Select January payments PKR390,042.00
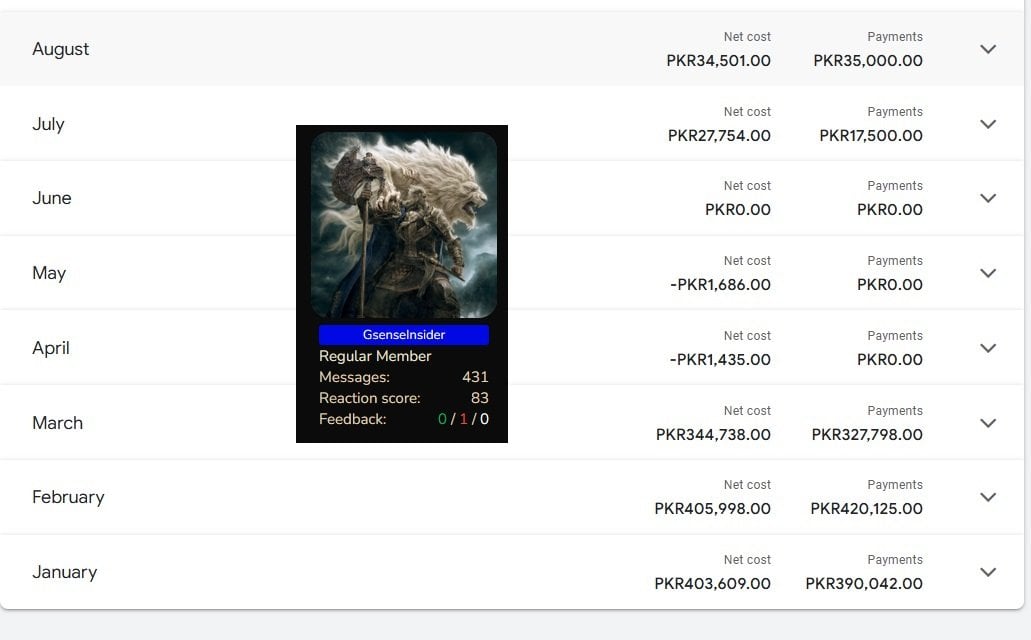 pyautogui.click(x=864, y=584)
